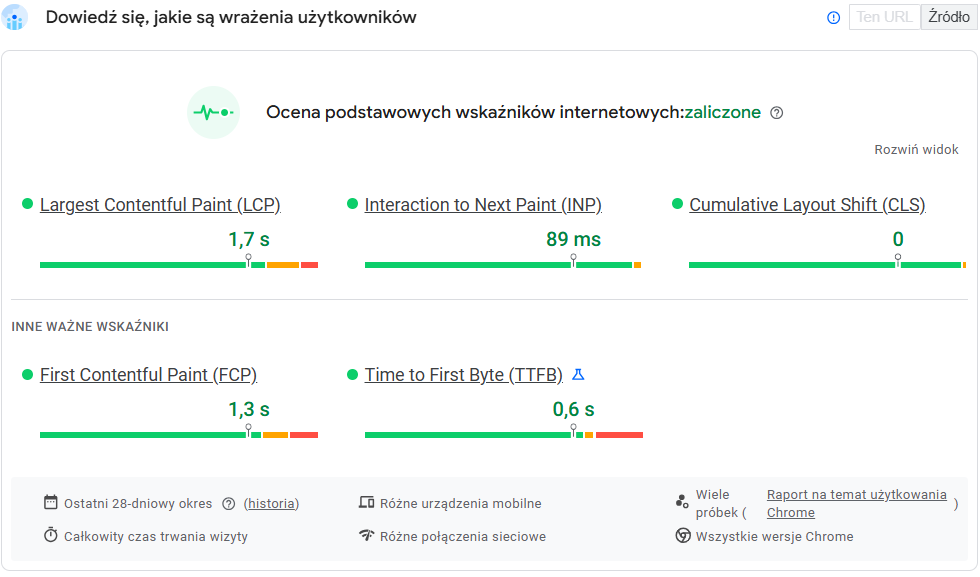Viewport: 980px width, 577px height.
Task: Click the experiment flask icon beside TTFB
Action: (578, 374)
